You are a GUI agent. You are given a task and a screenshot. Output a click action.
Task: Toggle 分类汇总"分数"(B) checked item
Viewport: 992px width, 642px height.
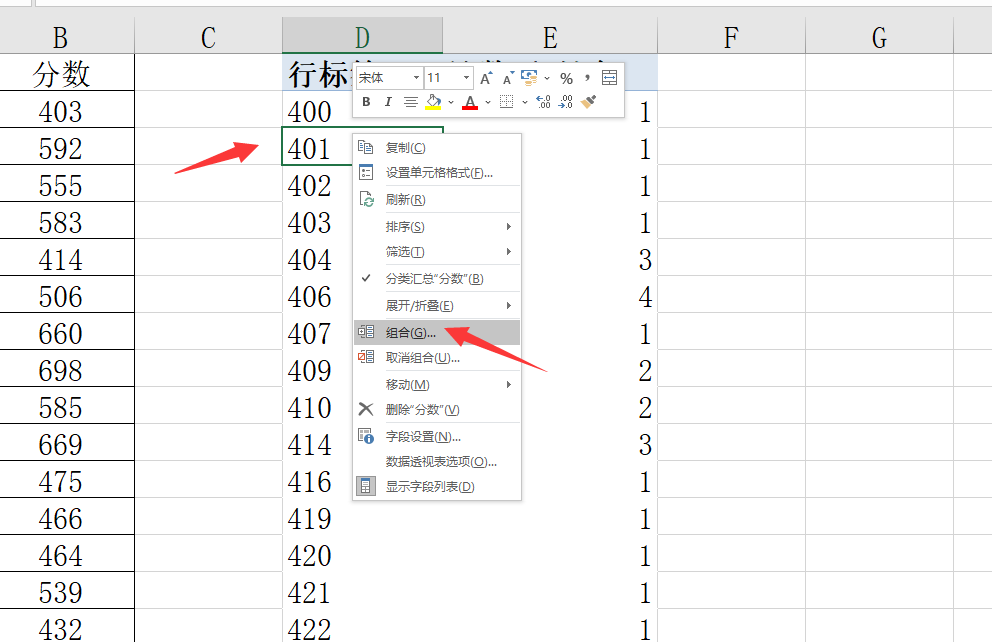pyautogui.click(x=437, y=279)
